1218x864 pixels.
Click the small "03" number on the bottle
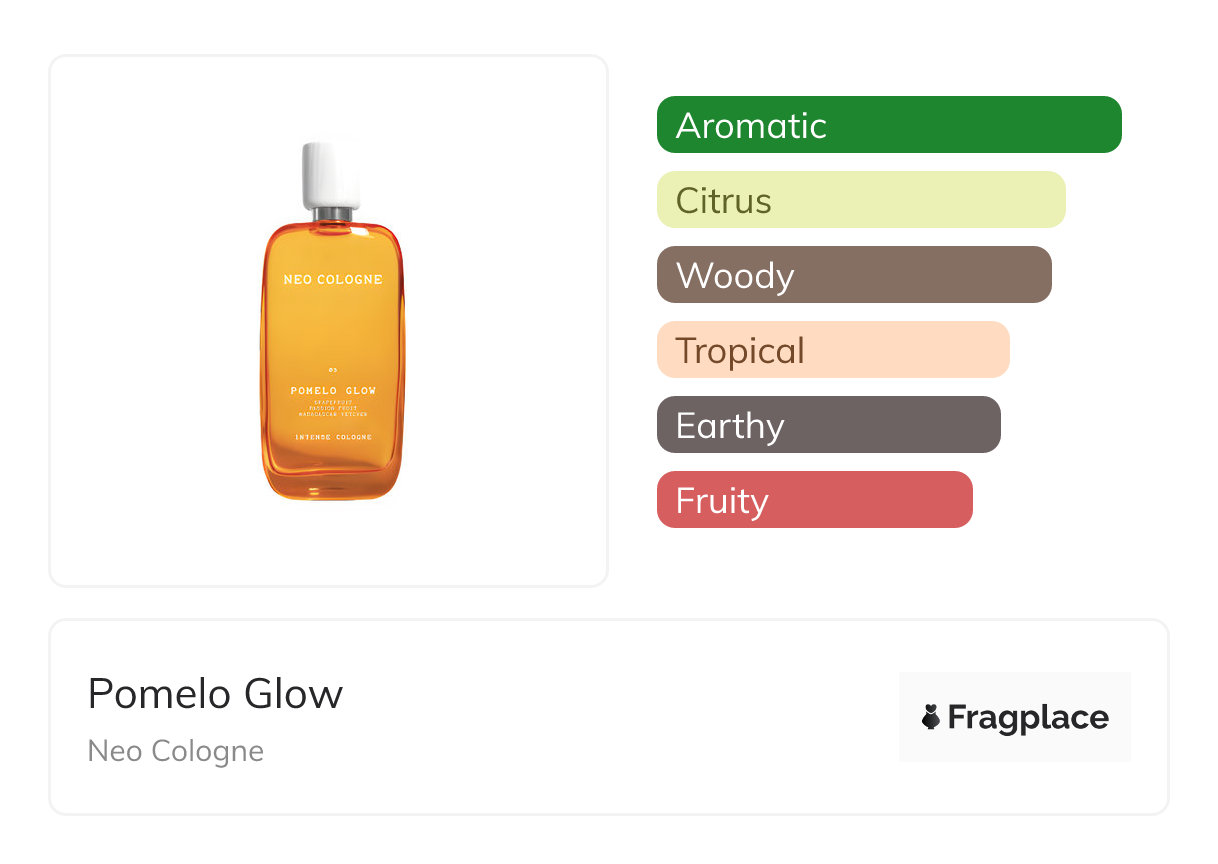[332, 371]
